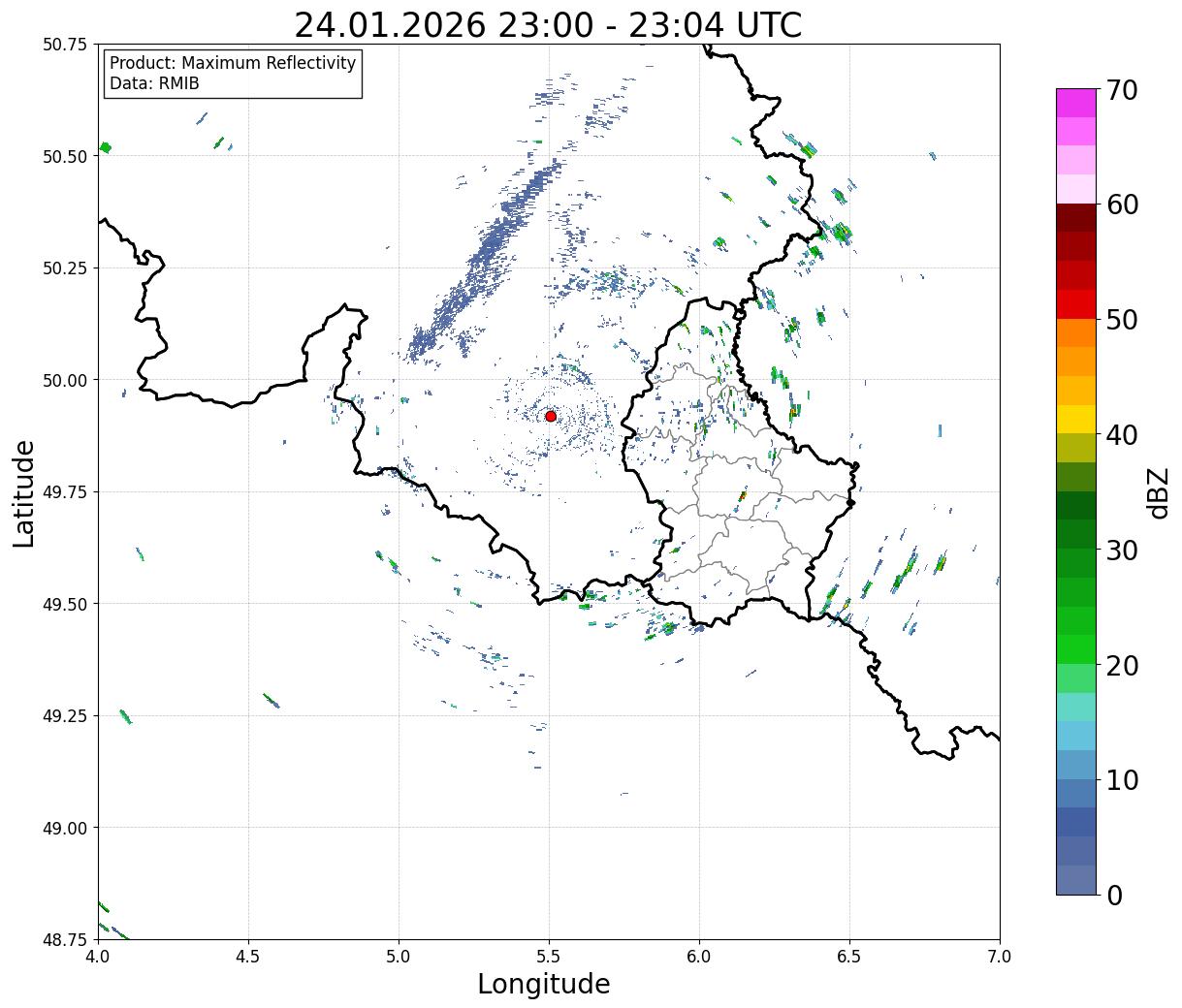Click the latitude tick label 50.75
1182x1008 pixels.
point(65,45)
